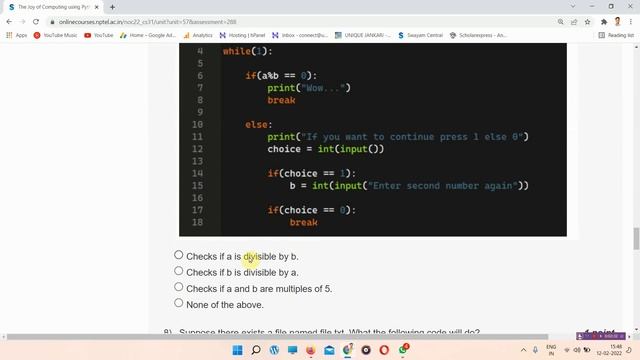This screenshot has height=360, width=640.
Task: Go back to the previous page
Action: [9, 22]
